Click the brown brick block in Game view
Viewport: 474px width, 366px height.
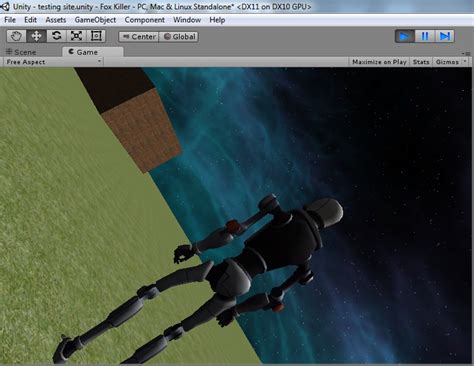142,130
